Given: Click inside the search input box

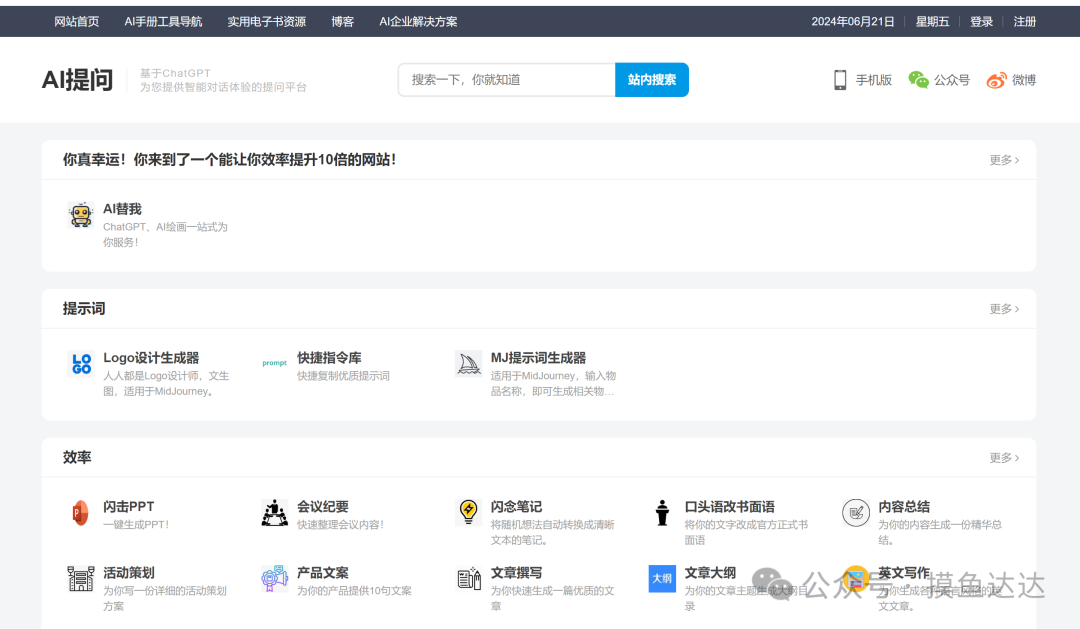Looking at the screenshot, I should [x=505, y=79].
